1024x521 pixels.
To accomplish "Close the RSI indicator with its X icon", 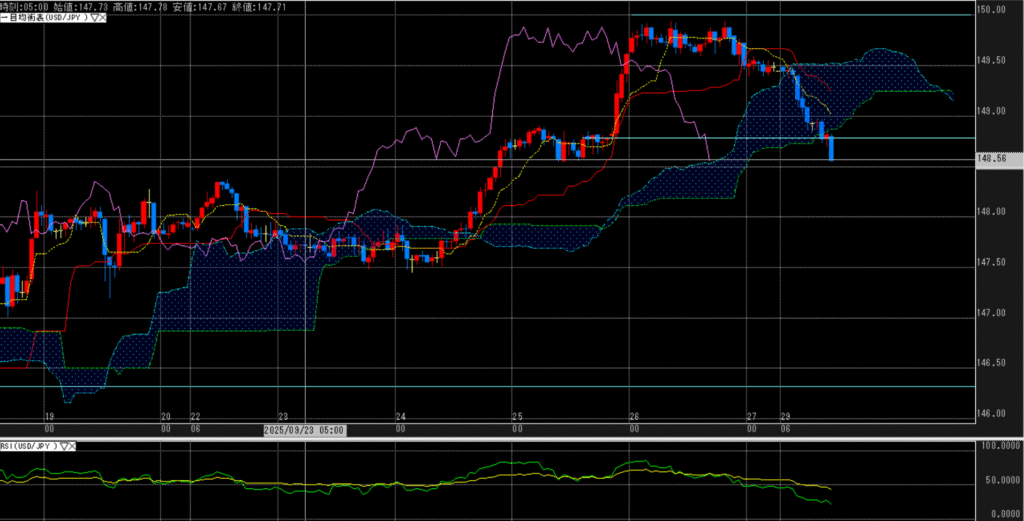I will pyautogui.click(x=73, y=446).
